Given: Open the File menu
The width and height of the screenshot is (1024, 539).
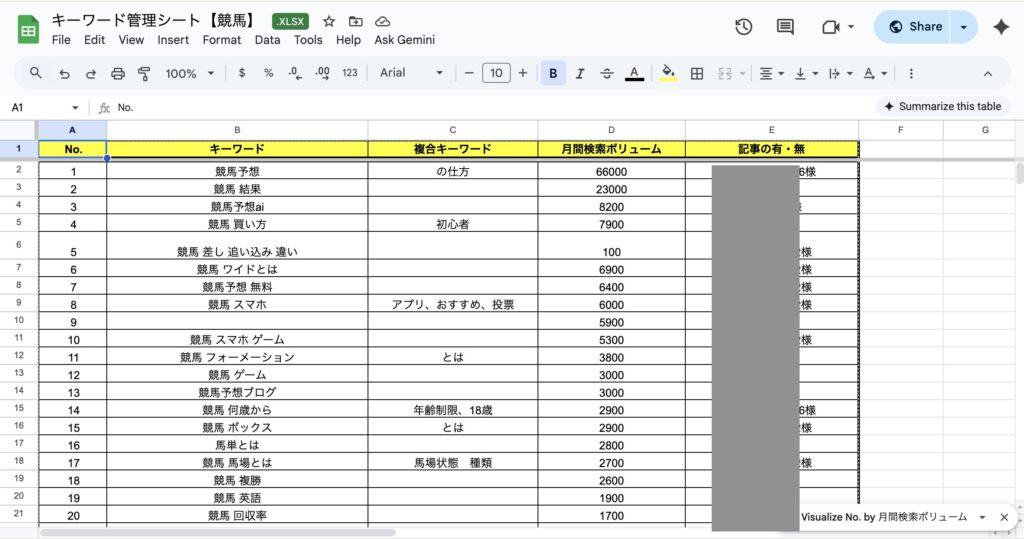Looking at the screenshot, I should pos(61,40).
